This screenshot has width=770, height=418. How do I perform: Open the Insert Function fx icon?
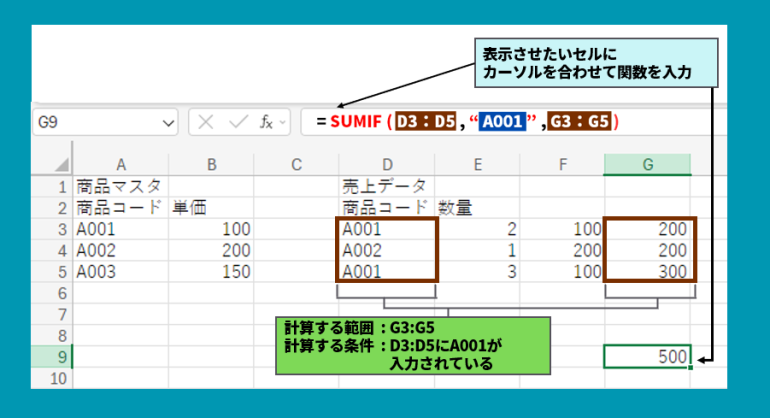[x=266, y=122]
